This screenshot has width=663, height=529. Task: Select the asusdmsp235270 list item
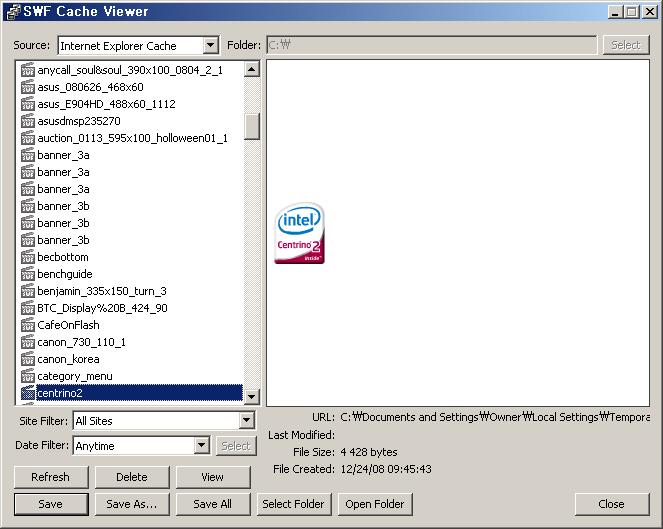79,121
